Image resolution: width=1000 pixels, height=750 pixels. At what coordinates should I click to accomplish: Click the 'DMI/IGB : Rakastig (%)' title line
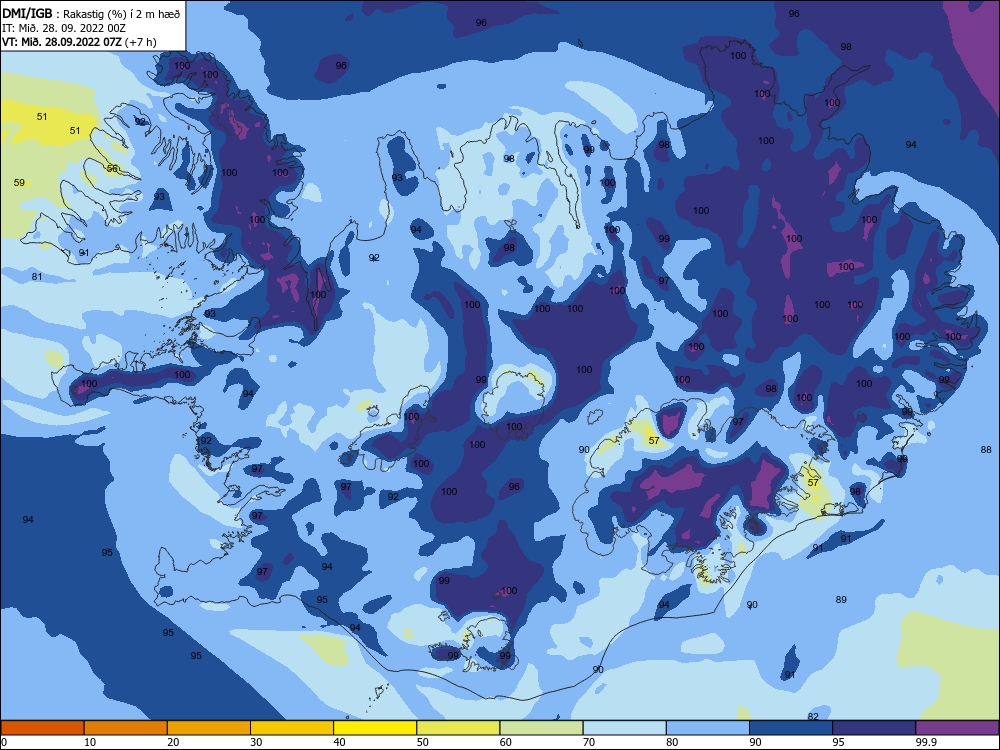pos(91,14)
